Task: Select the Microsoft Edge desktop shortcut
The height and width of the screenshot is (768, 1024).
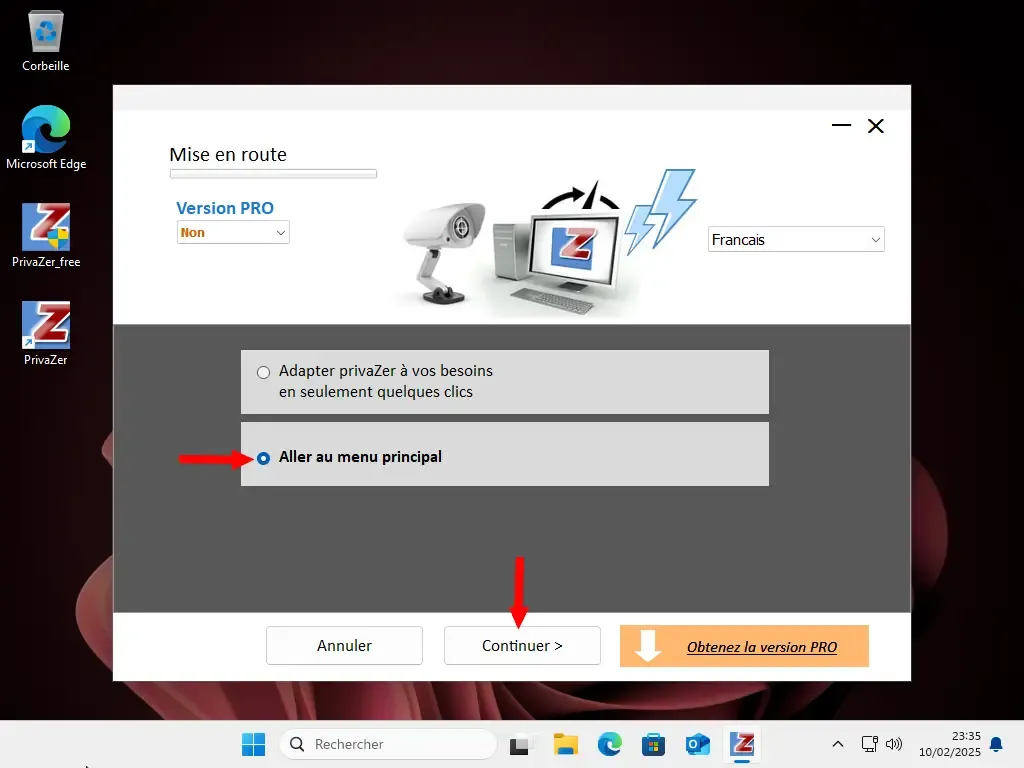Action: click(x=46, y=137)
